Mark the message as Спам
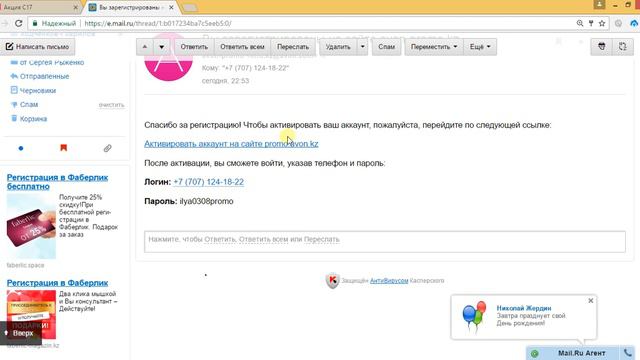The height and width of the screenshot is (360, 640). click(386, 47)
